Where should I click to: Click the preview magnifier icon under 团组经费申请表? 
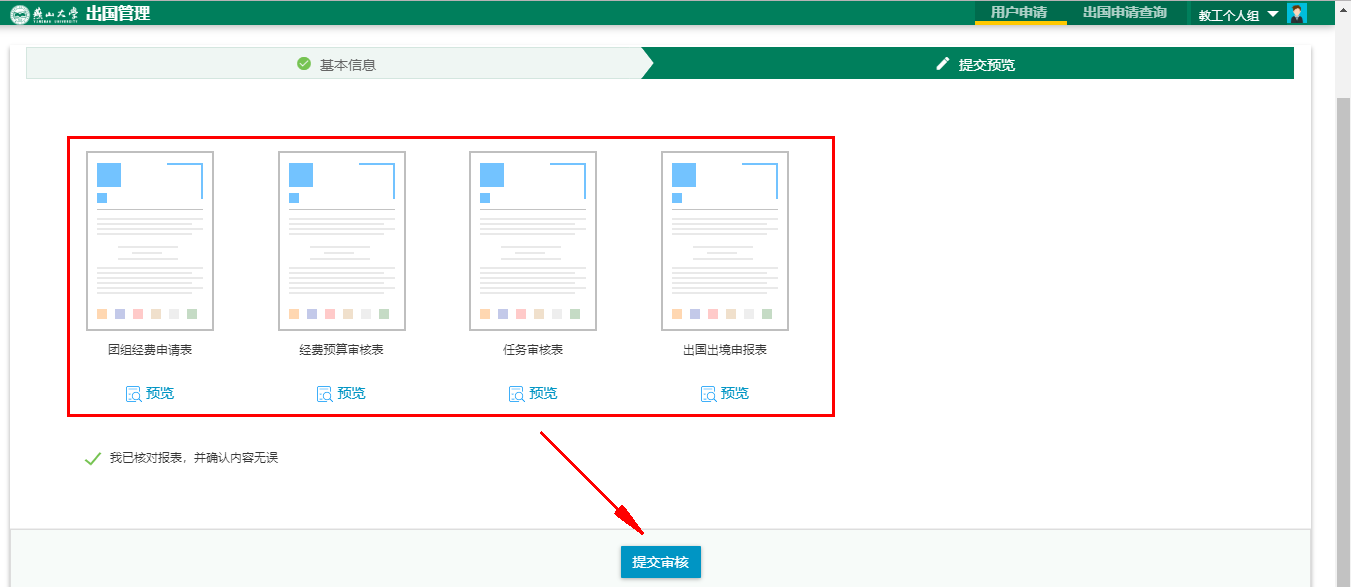[x=133, y=394]
